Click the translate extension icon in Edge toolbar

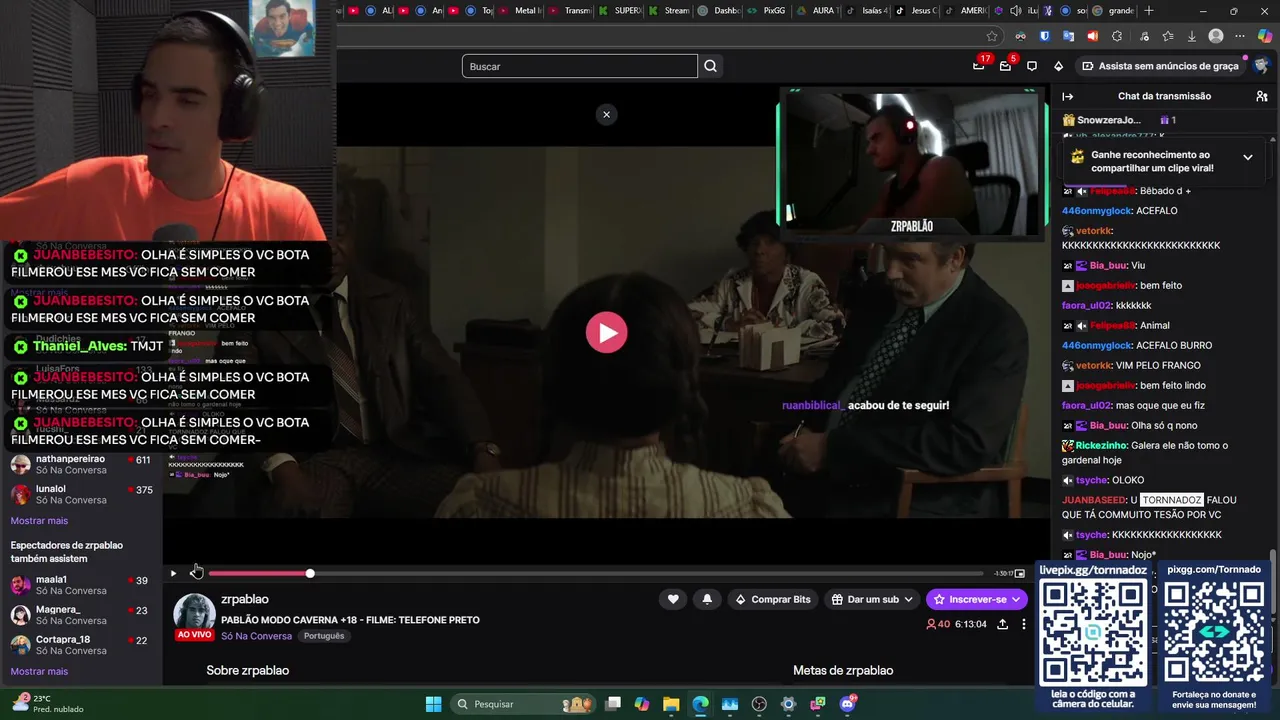point(1068,36)
